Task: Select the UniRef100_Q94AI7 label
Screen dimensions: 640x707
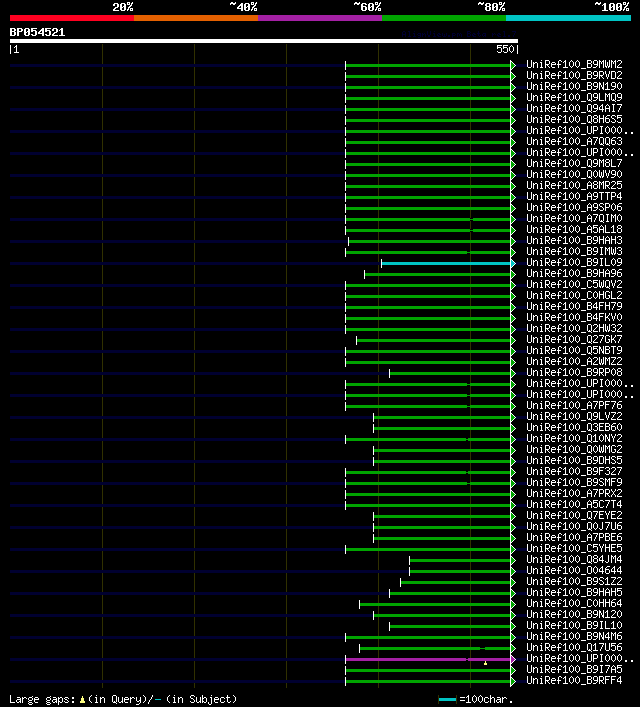Action: [574, 108]
